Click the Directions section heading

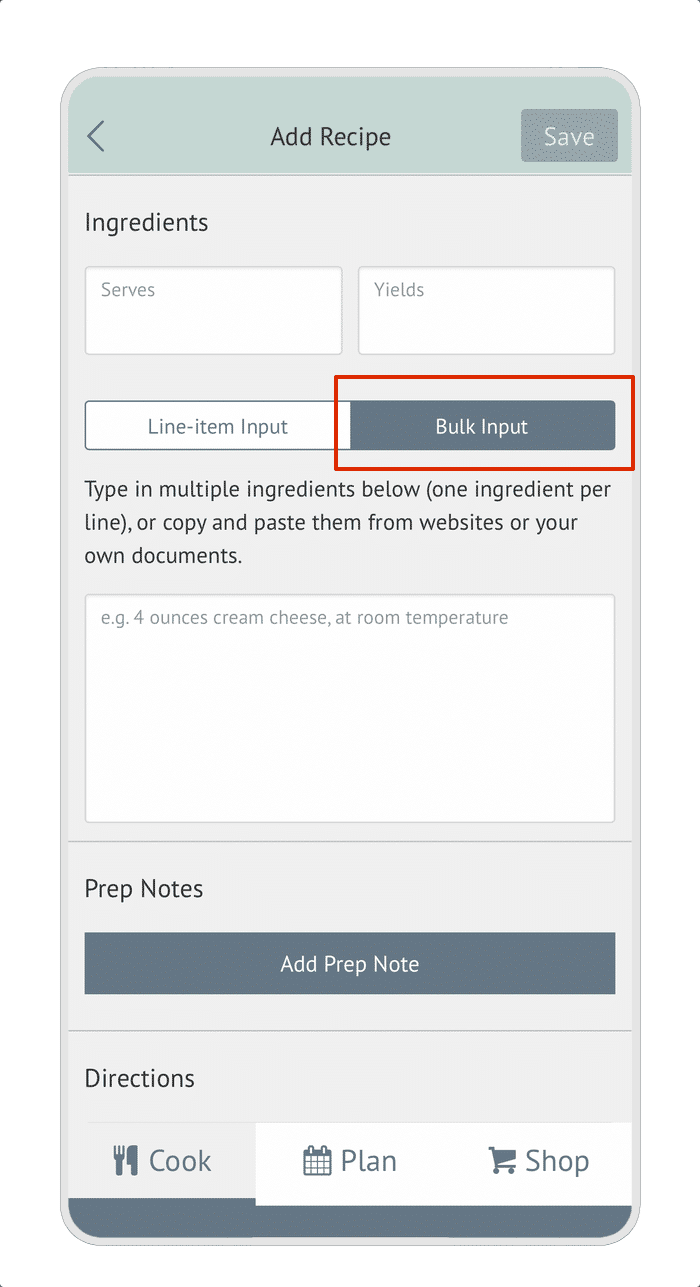coord(140,1079)
